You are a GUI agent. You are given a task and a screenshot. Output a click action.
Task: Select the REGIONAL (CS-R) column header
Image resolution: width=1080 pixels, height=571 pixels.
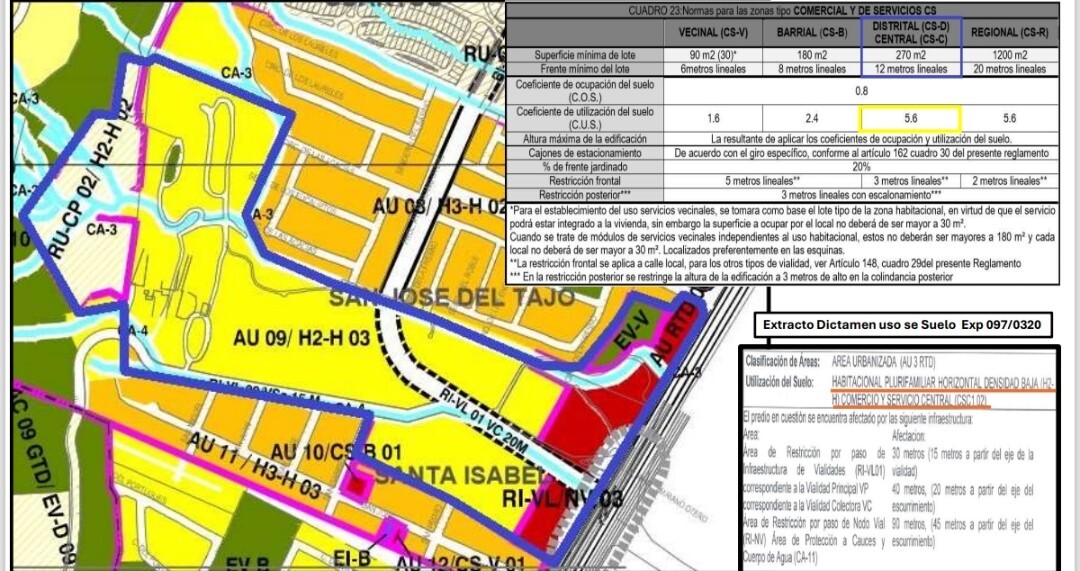1007,32
